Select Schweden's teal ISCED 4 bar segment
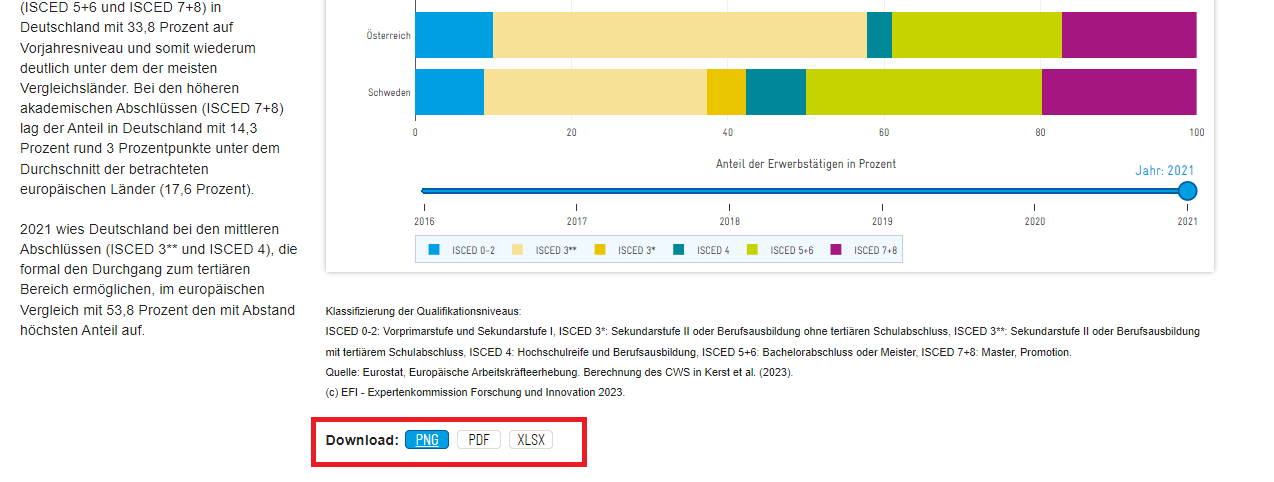Image resolution: width=1274 pixels, height=482 pixels. point(776,92)
